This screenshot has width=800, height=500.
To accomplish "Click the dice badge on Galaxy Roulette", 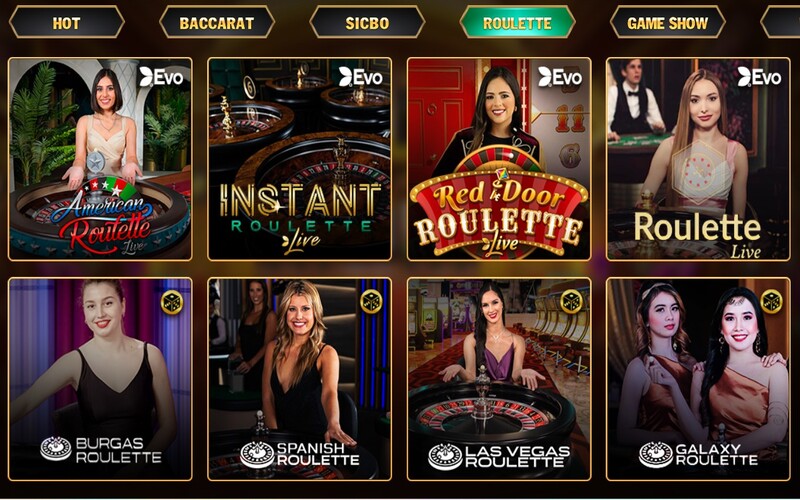I will pos(771,302).
